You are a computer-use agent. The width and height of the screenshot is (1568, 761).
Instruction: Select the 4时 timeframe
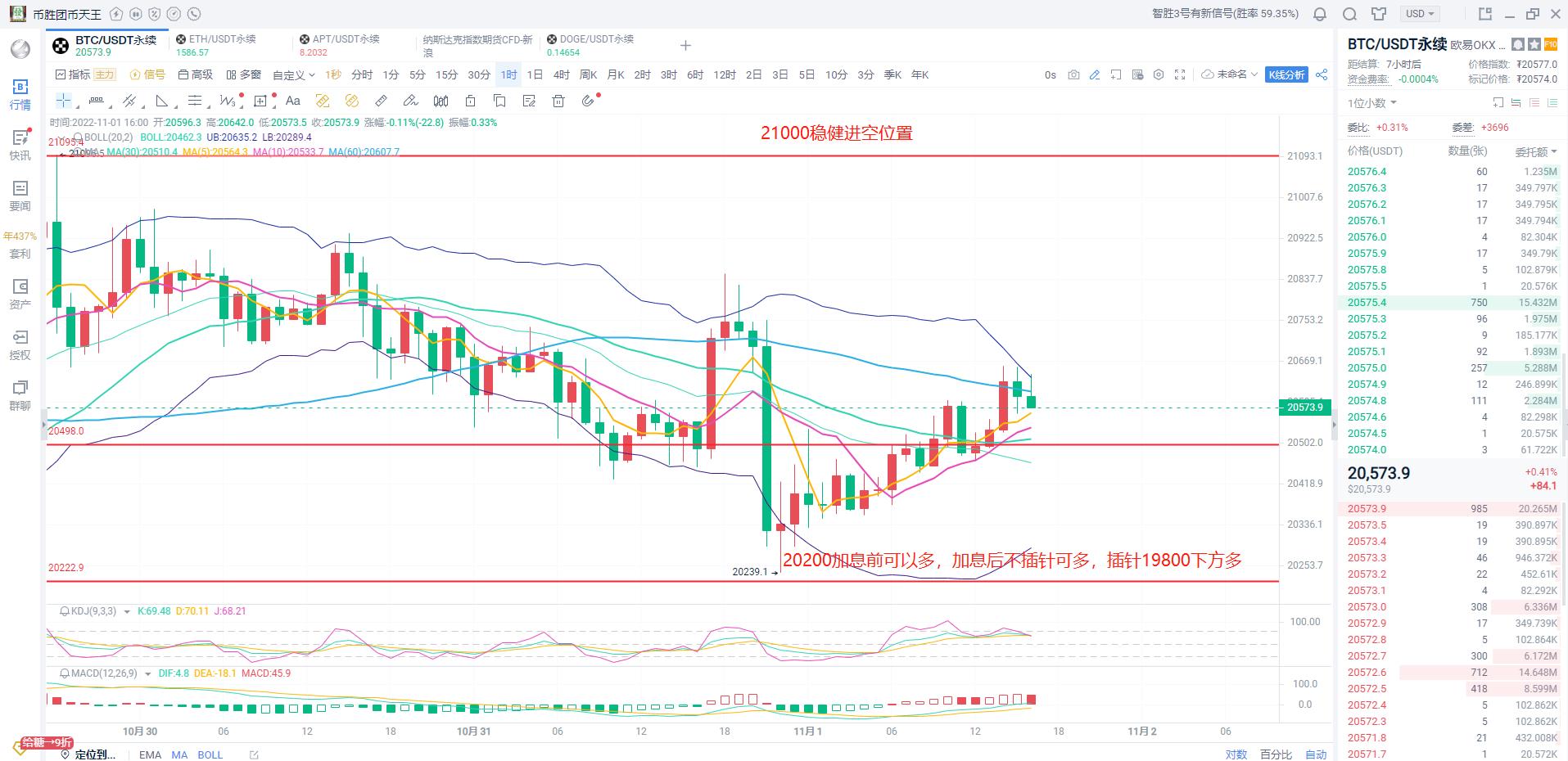point(561,74)
